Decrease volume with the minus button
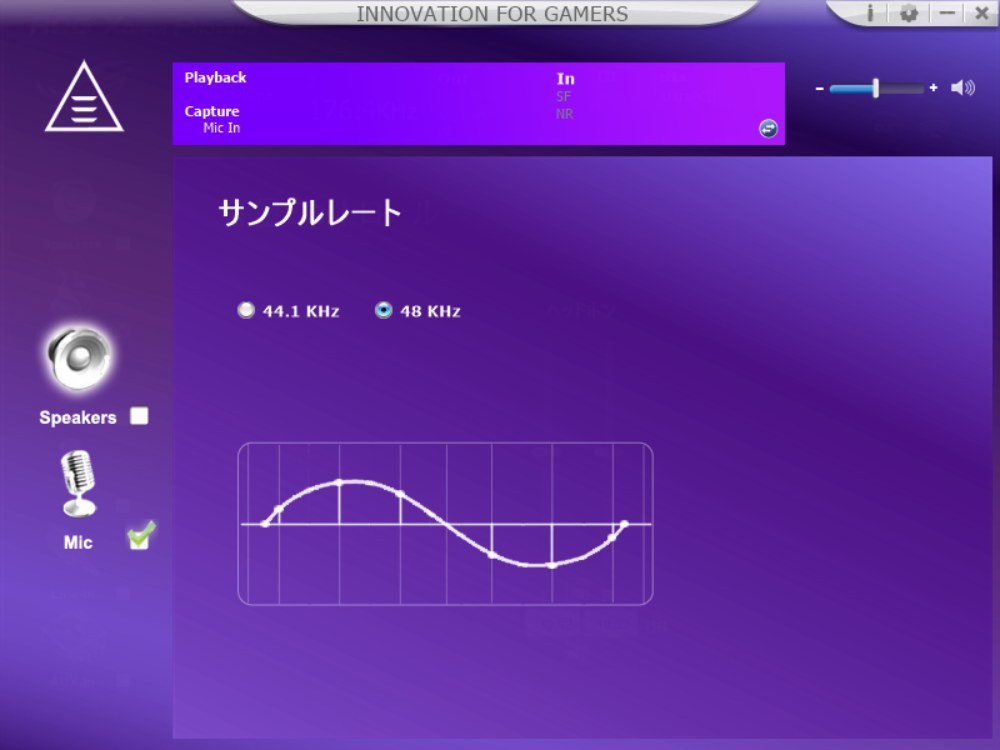Viewport: 1000px width, 750px height. [x=820, y=89]
